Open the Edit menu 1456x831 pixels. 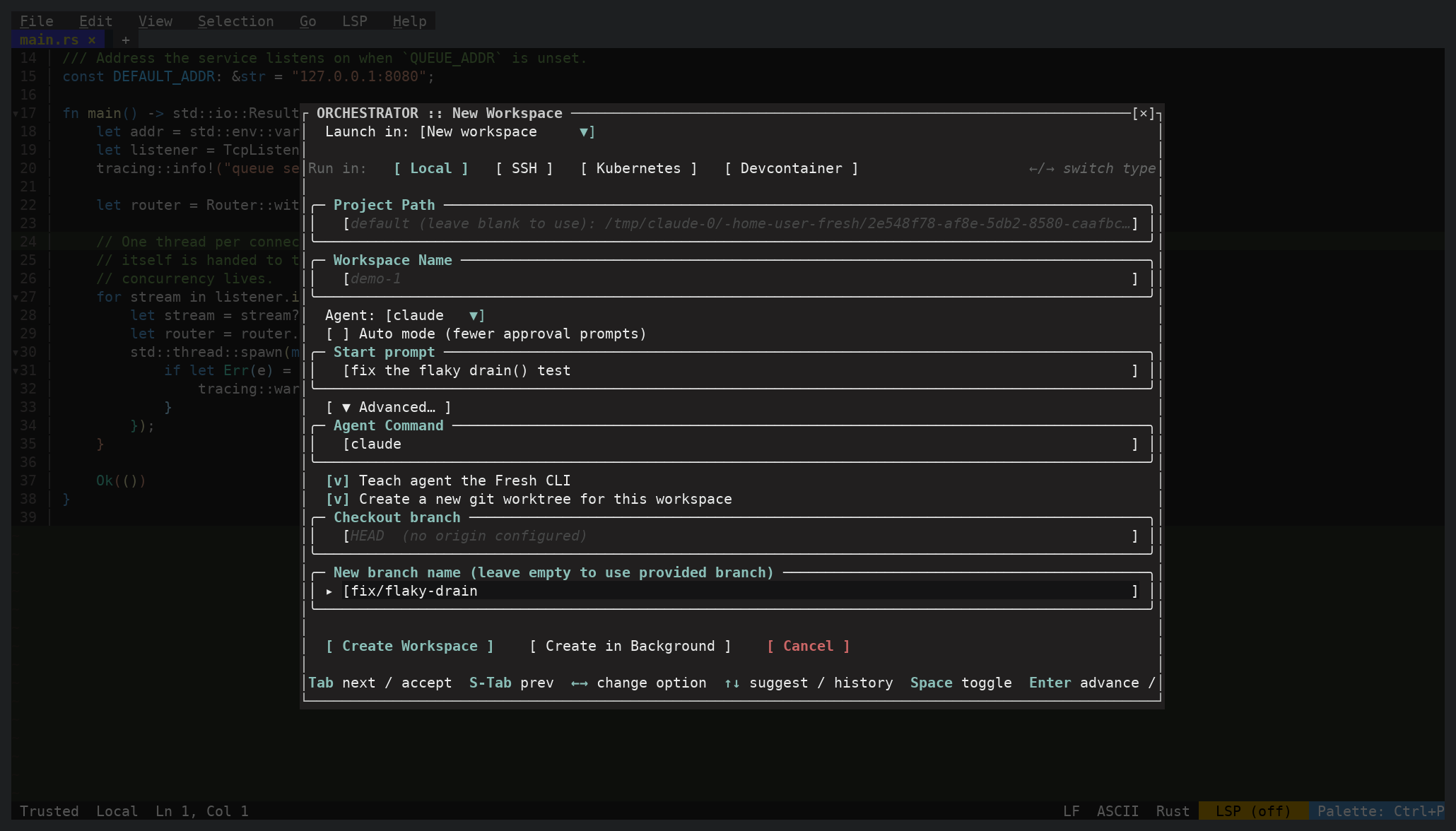click(96, 21)
